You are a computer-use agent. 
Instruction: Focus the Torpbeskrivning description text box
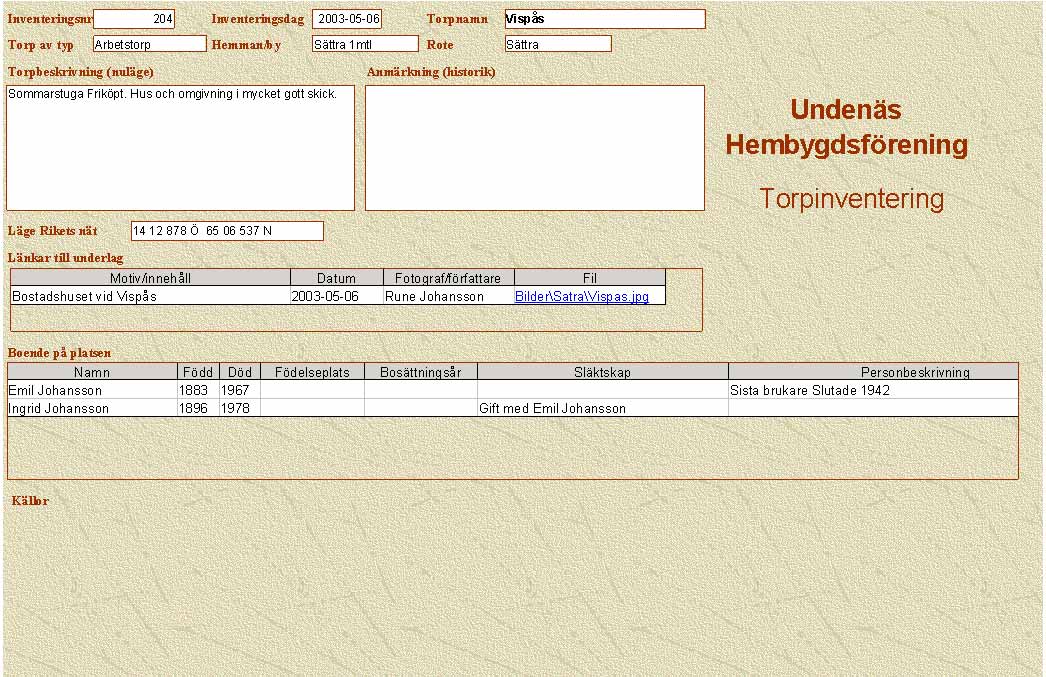(x=180, y=148)
